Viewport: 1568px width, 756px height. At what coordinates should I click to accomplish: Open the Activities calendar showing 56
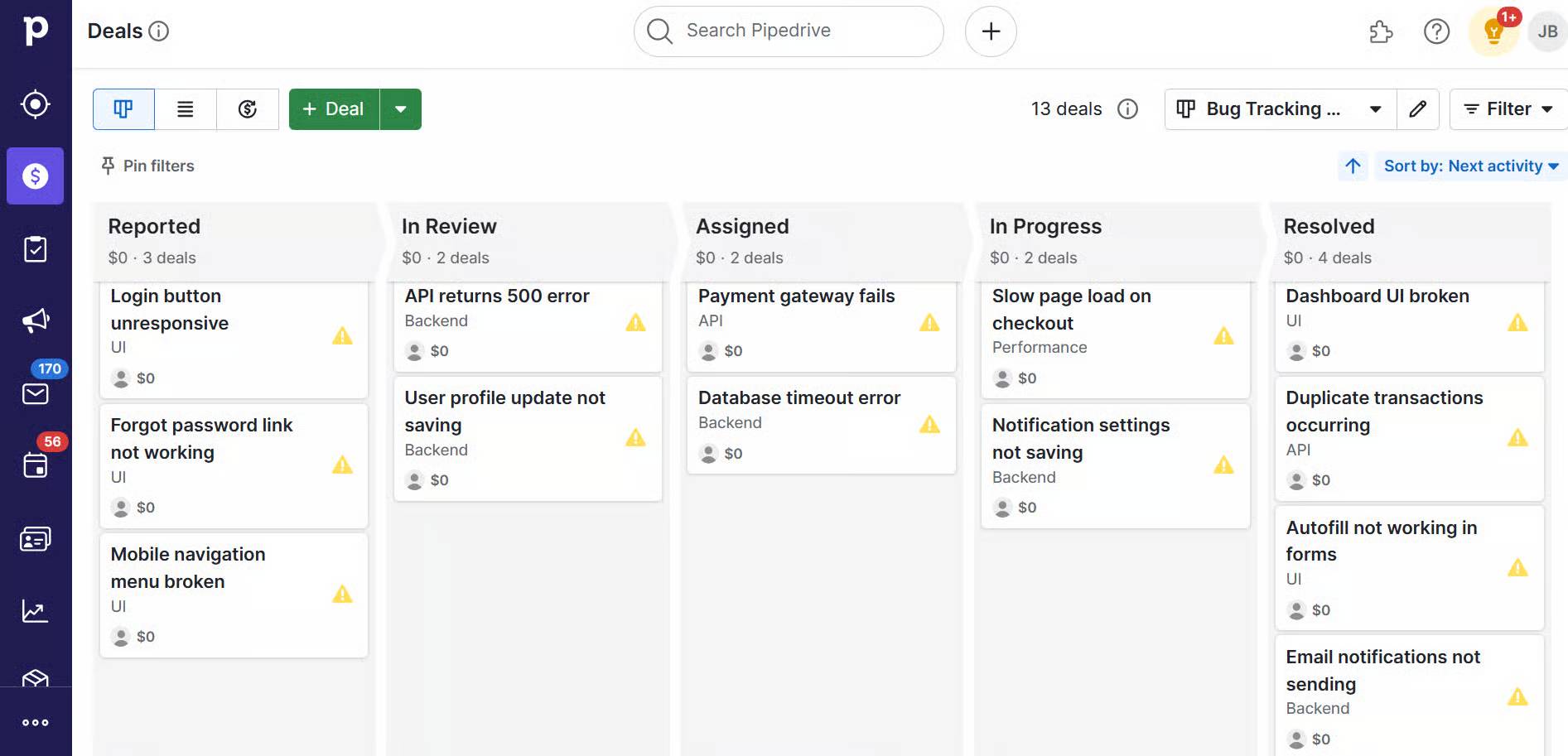coord(35,465)
